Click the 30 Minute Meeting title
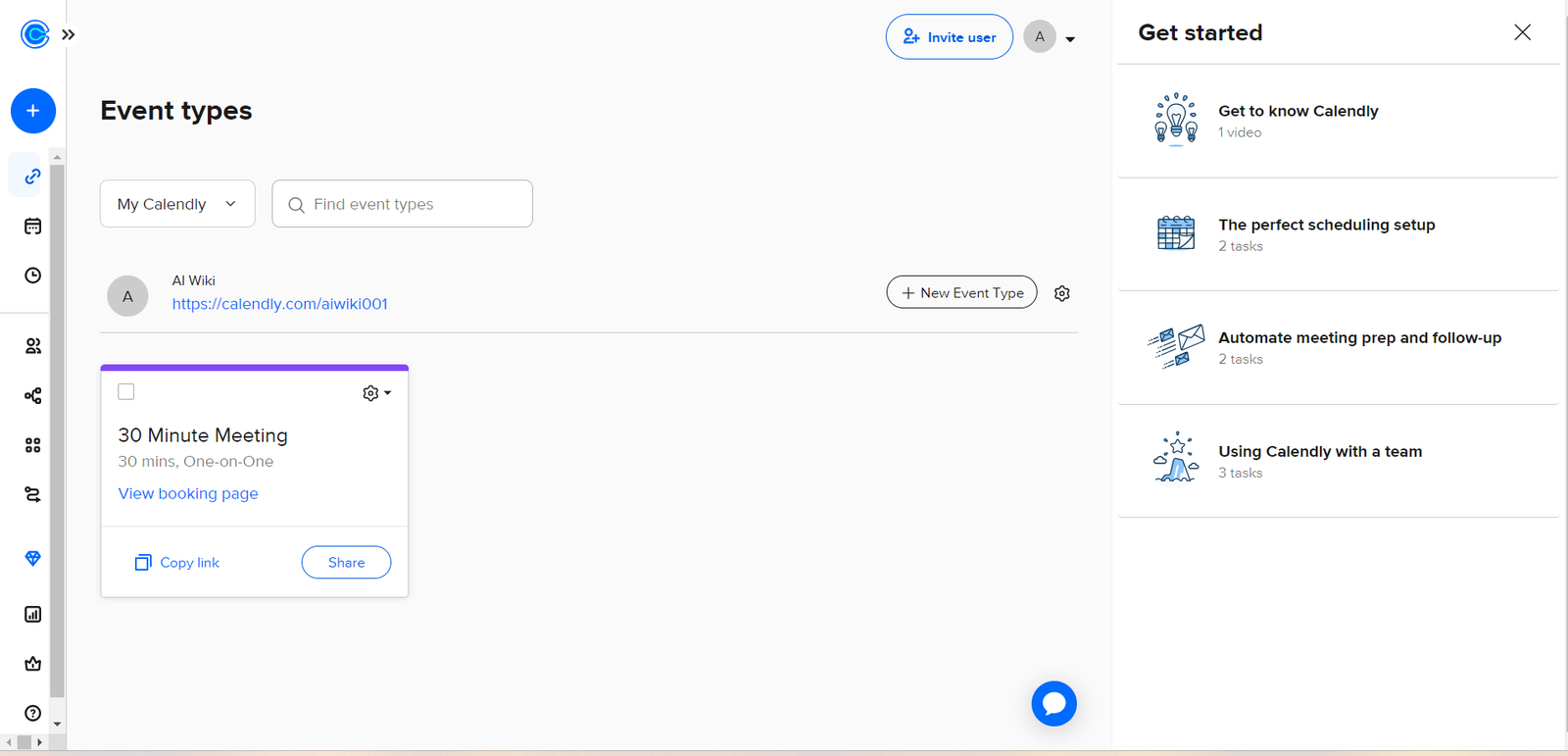Viewport: 1568px width, 756px height. (203, 435)
